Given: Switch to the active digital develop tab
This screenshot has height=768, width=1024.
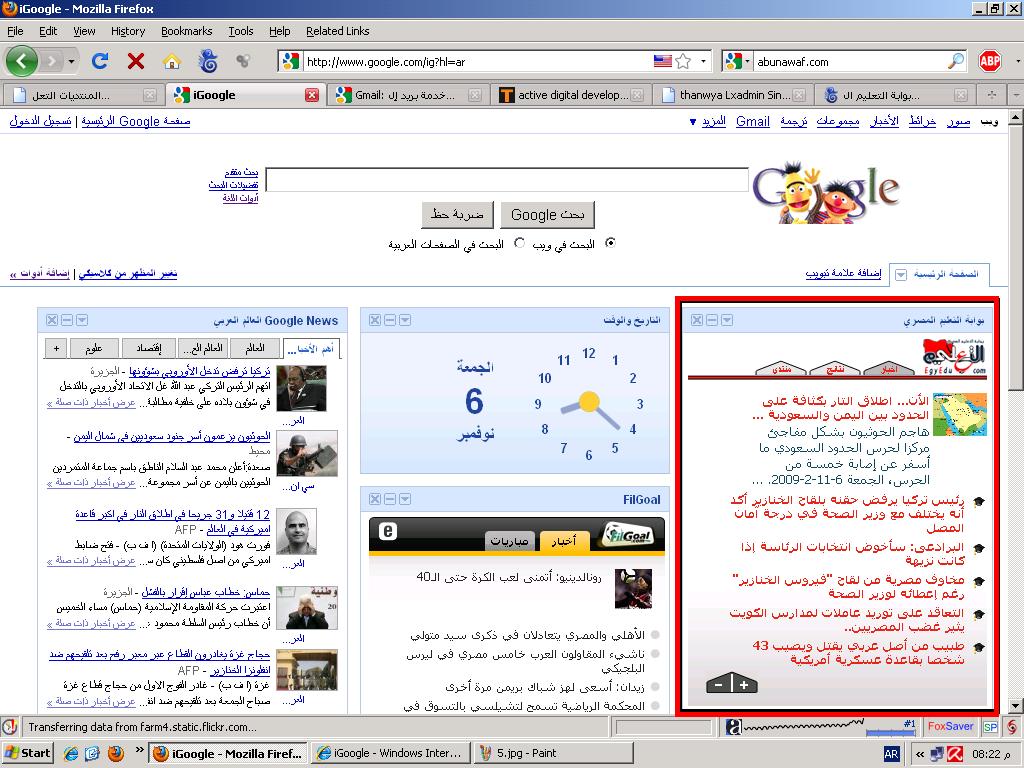Looking at the screenshot, I should point(570,95).
